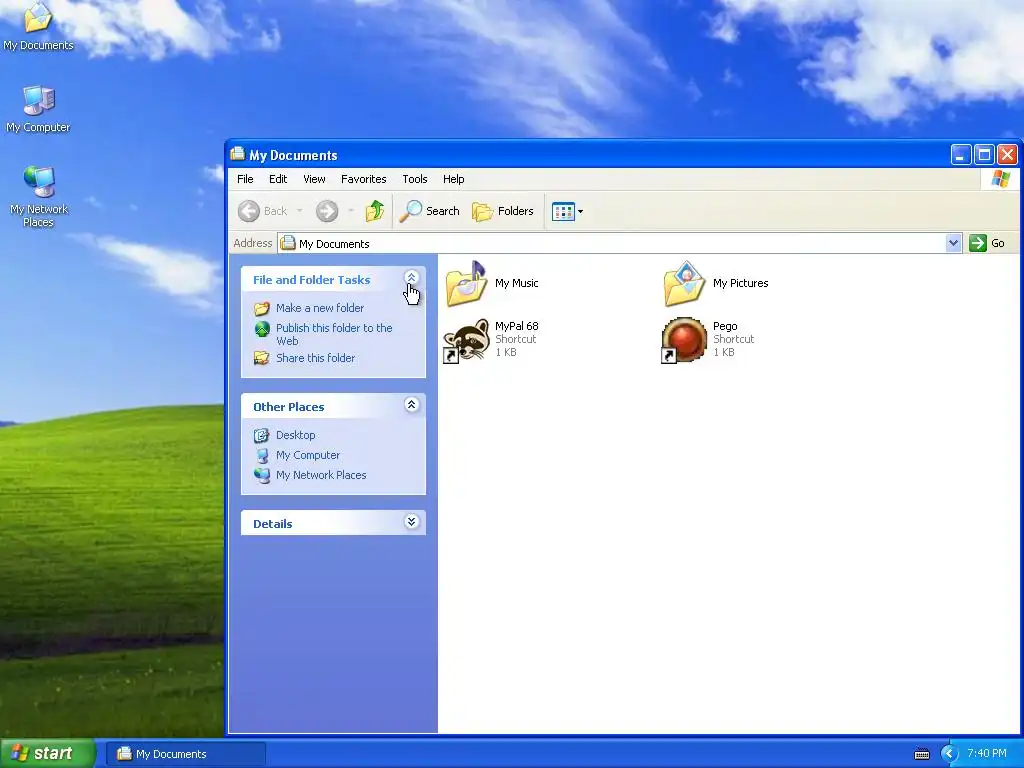The width and height of the screenshot is (1024, 768).
Task: Click the Up folder toolbar icon
Action: 375,211
